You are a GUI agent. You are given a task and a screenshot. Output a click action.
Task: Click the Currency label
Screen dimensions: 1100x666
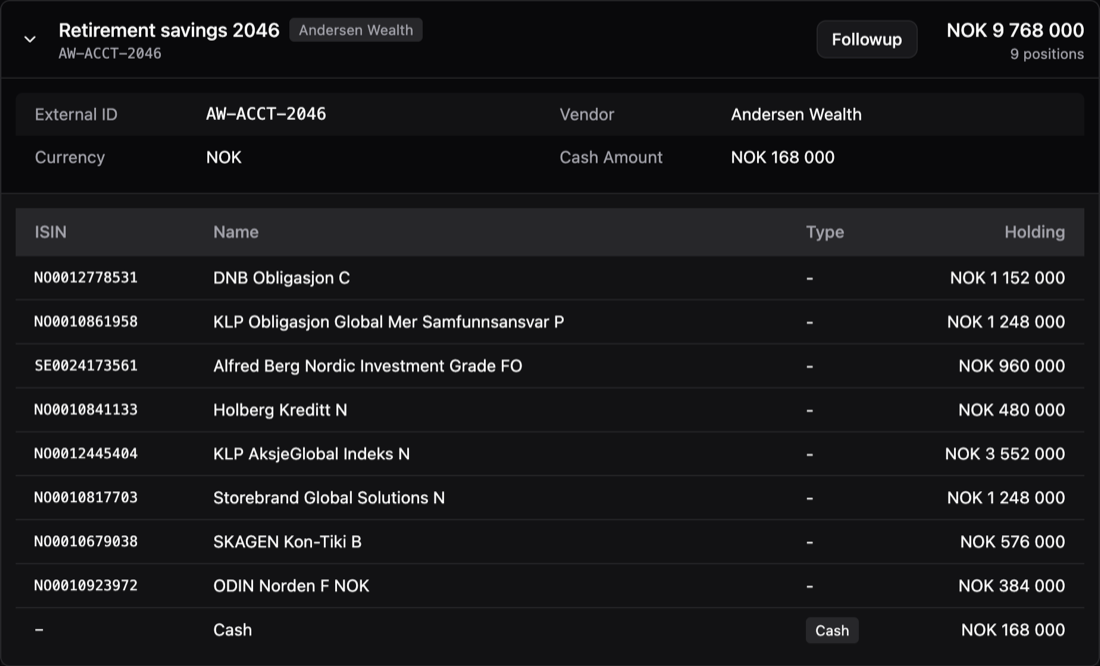tap(69, 157)
